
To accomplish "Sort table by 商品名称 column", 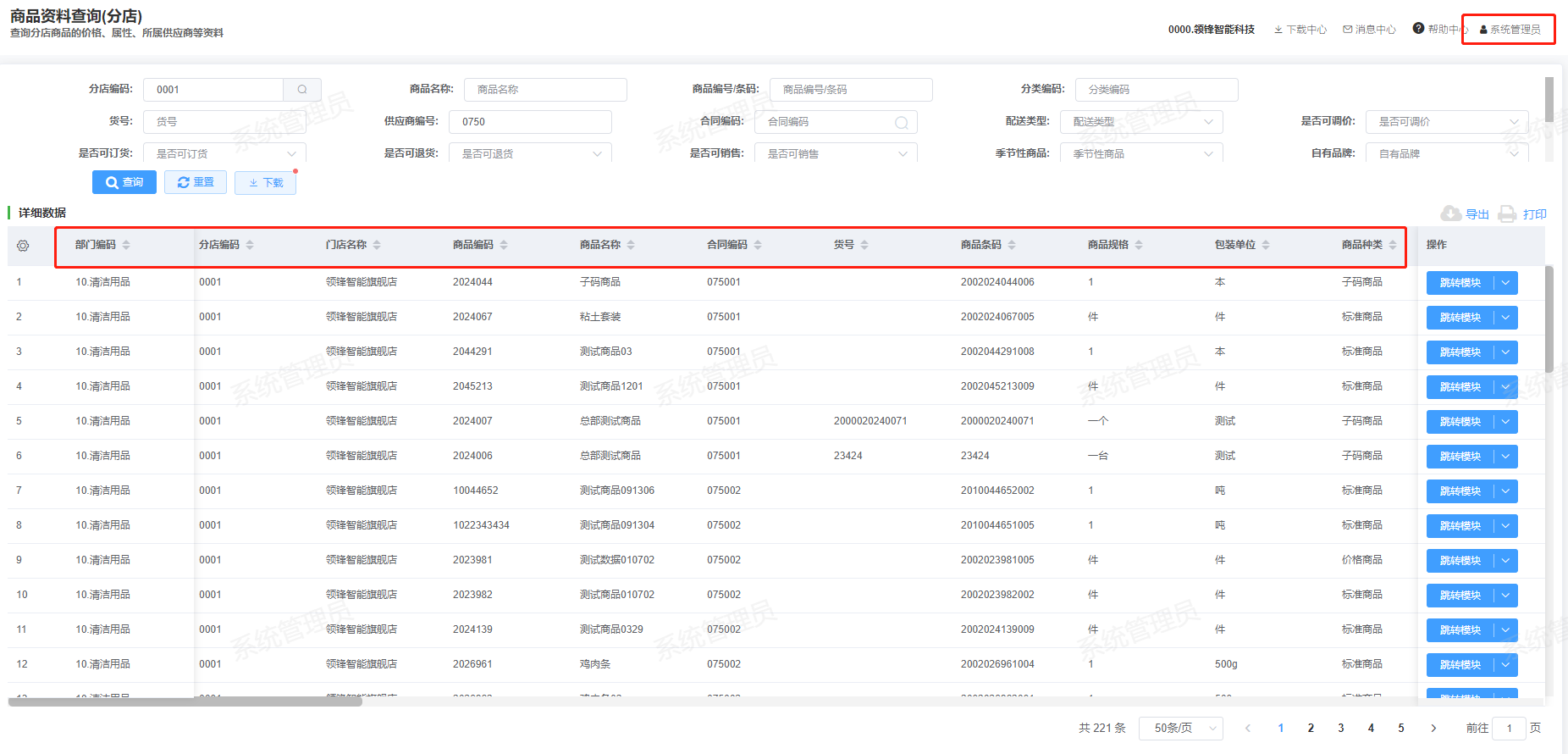I will (x=631, y=245).
